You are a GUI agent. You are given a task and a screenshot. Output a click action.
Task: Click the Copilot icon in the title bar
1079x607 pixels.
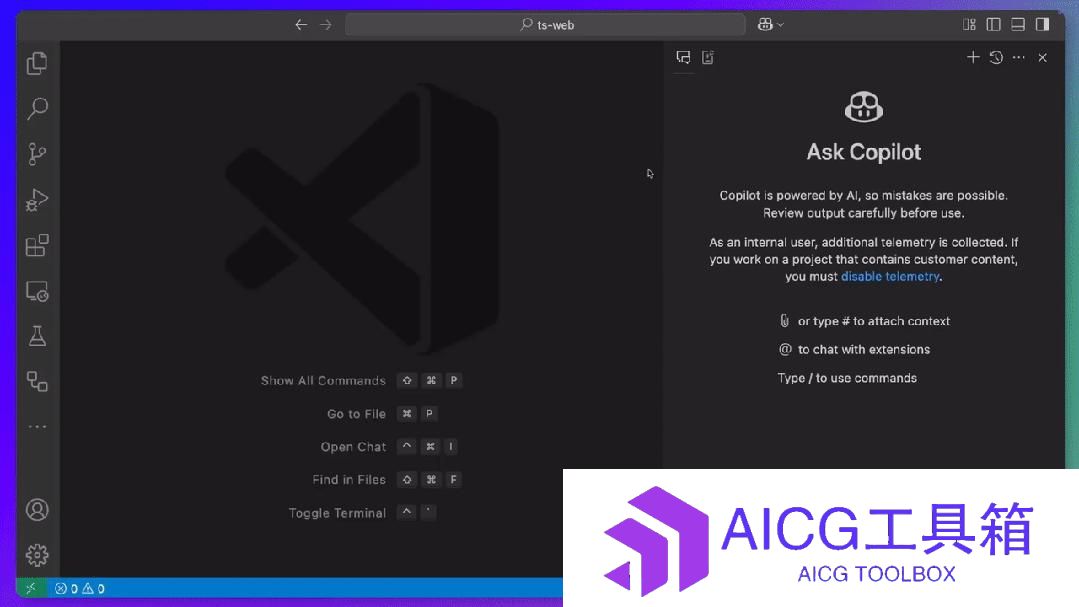[x=765, y=25]
